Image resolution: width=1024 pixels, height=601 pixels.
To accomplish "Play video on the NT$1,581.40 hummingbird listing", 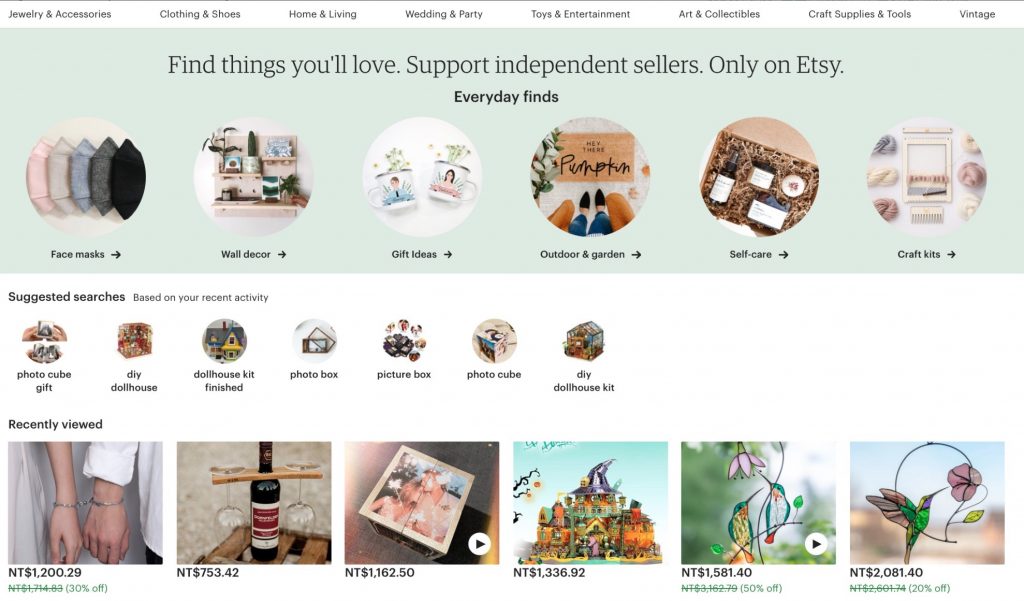I will click(816, 544).
